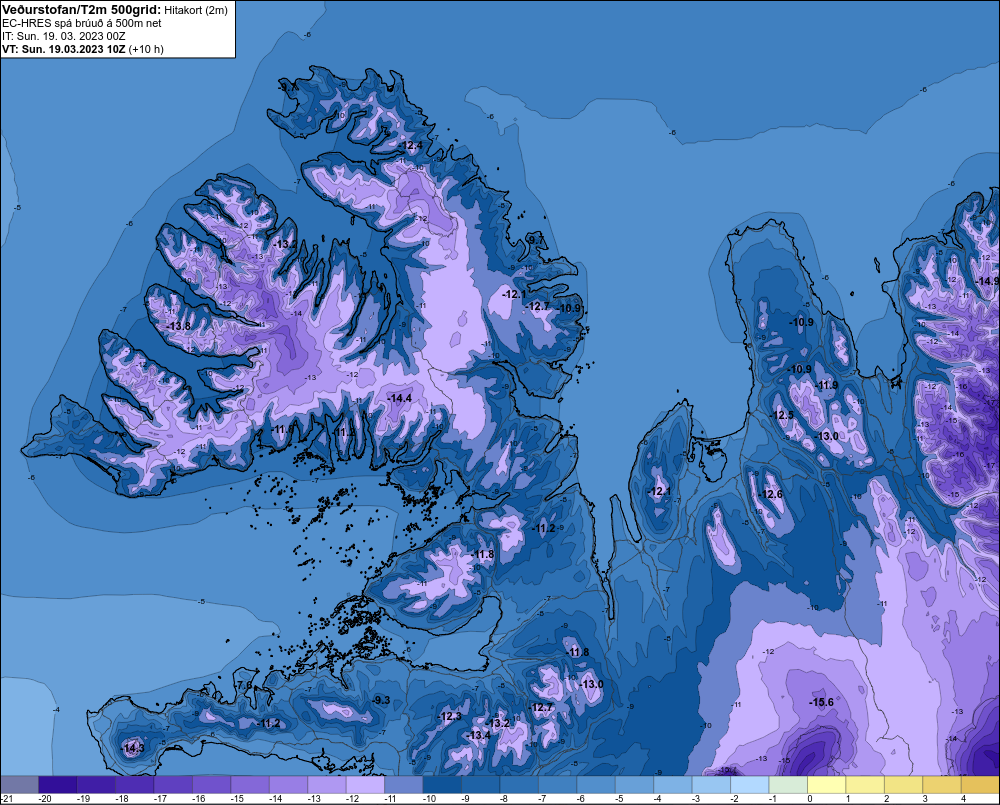Click the -14.4 temperature value on the map
This screenshot has width=1000, height=805.
pyautogui.click(x=400, y=398)
